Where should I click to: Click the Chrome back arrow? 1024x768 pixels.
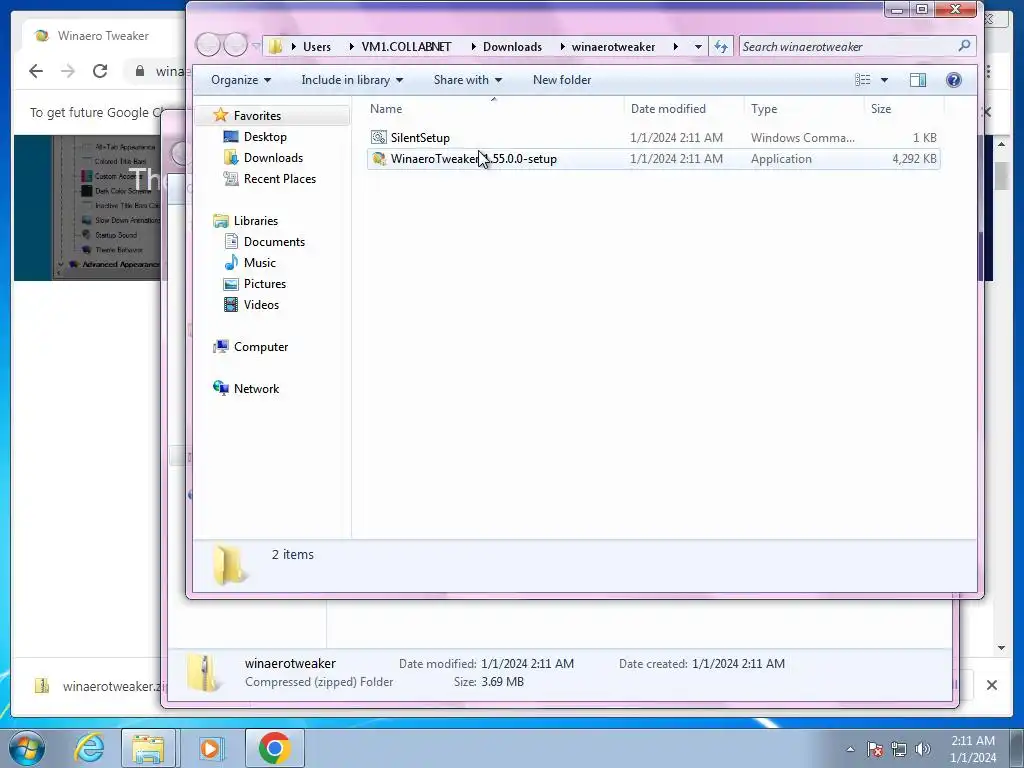36,71
